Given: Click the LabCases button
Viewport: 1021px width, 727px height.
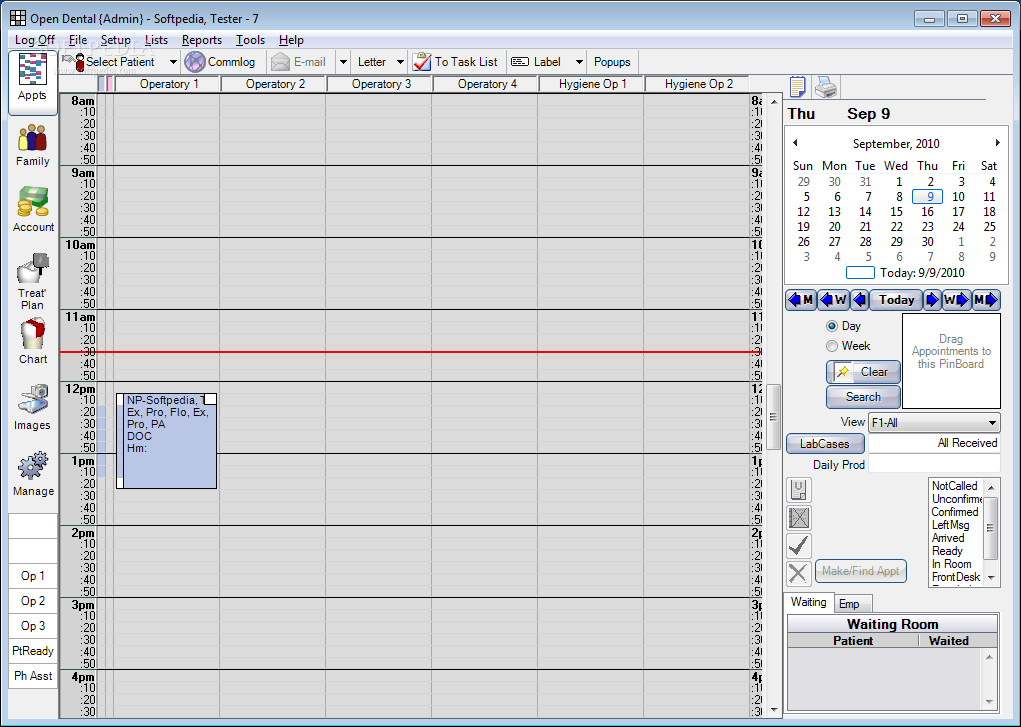Looking at the screenshot, I should [x=825, y=444].
